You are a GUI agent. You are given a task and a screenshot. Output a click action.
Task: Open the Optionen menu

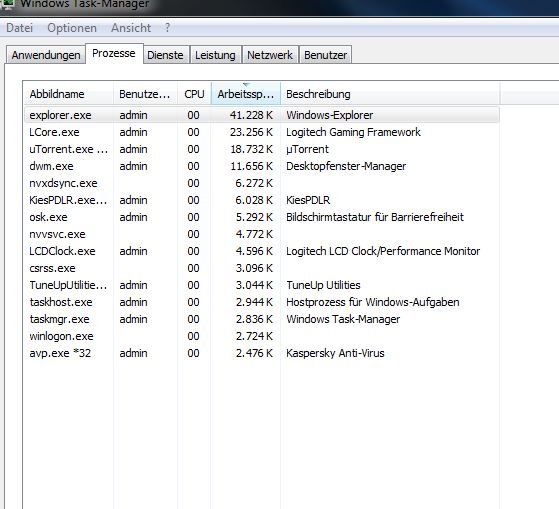coord(72,28)
